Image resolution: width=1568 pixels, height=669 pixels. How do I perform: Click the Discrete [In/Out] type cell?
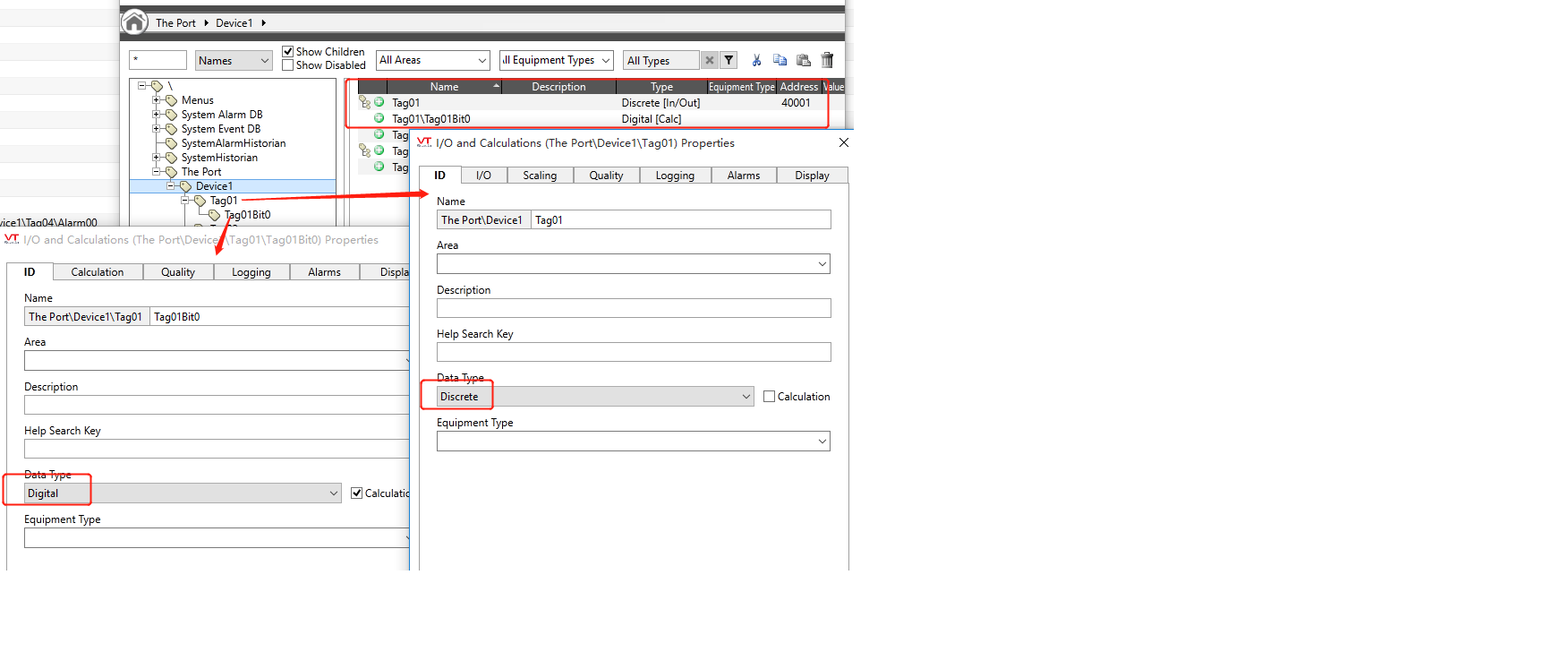tap(660, 103)
